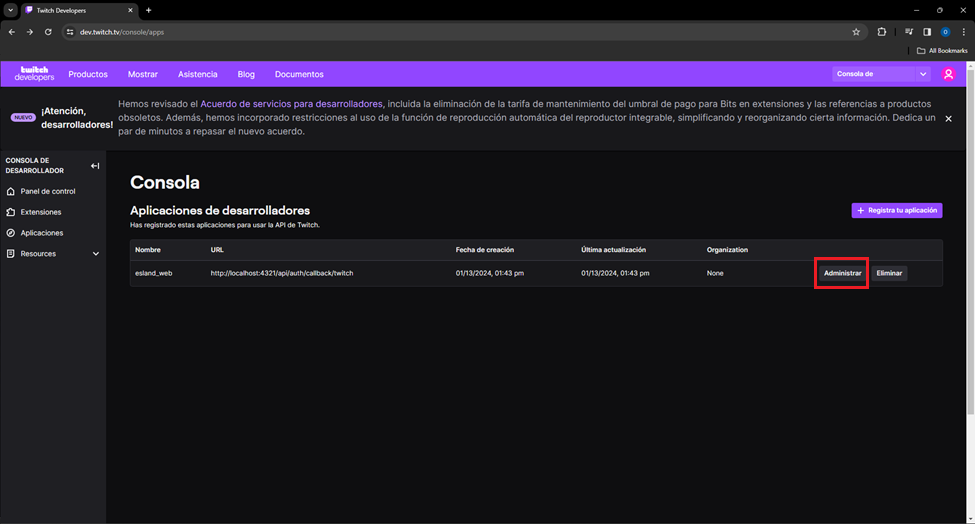
Task: Click Administrar for esland_web
Action: point(842,273)
